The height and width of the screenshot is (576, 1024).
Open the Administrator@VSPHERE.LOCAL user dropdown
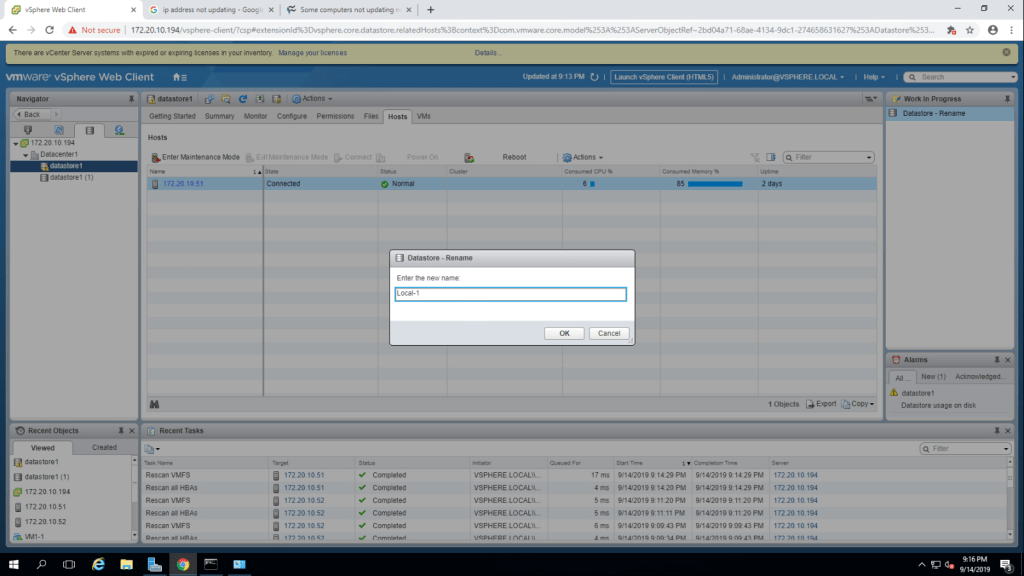pos(787,77)
